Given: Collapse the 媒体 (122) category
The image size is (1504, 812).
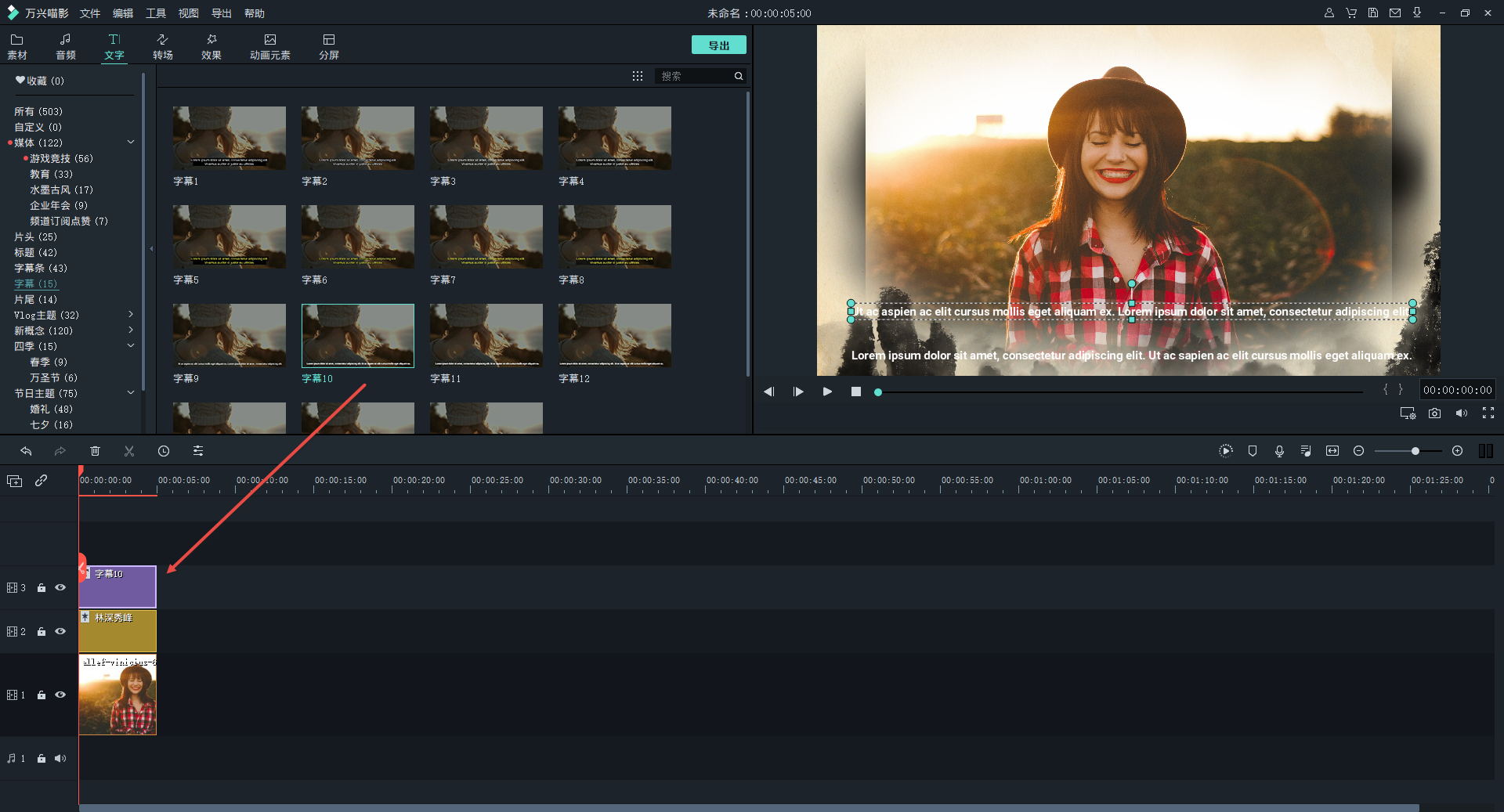Looking at the screenshot, I should point(131,143).
